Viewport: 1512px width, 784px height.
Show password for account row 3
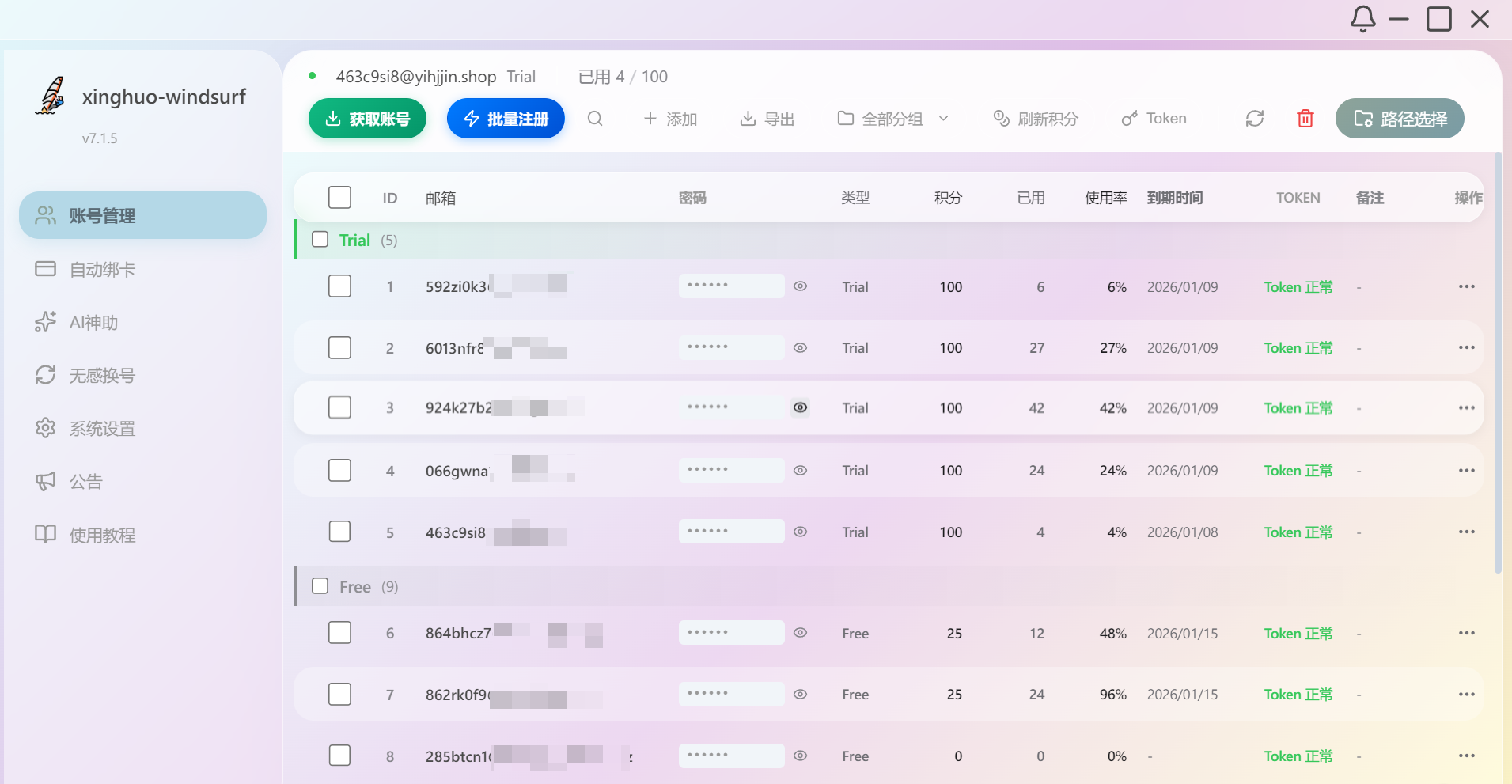(x=801, y=407)
